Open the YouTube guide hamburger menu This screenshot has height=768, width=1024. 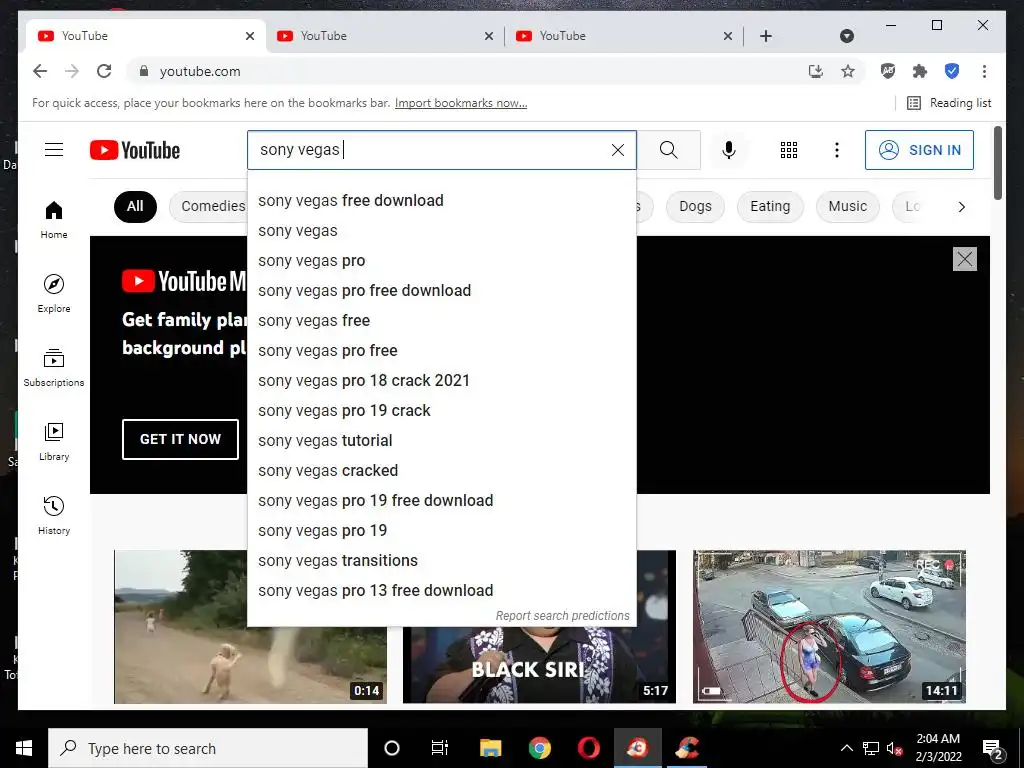[x=54, y=150]
